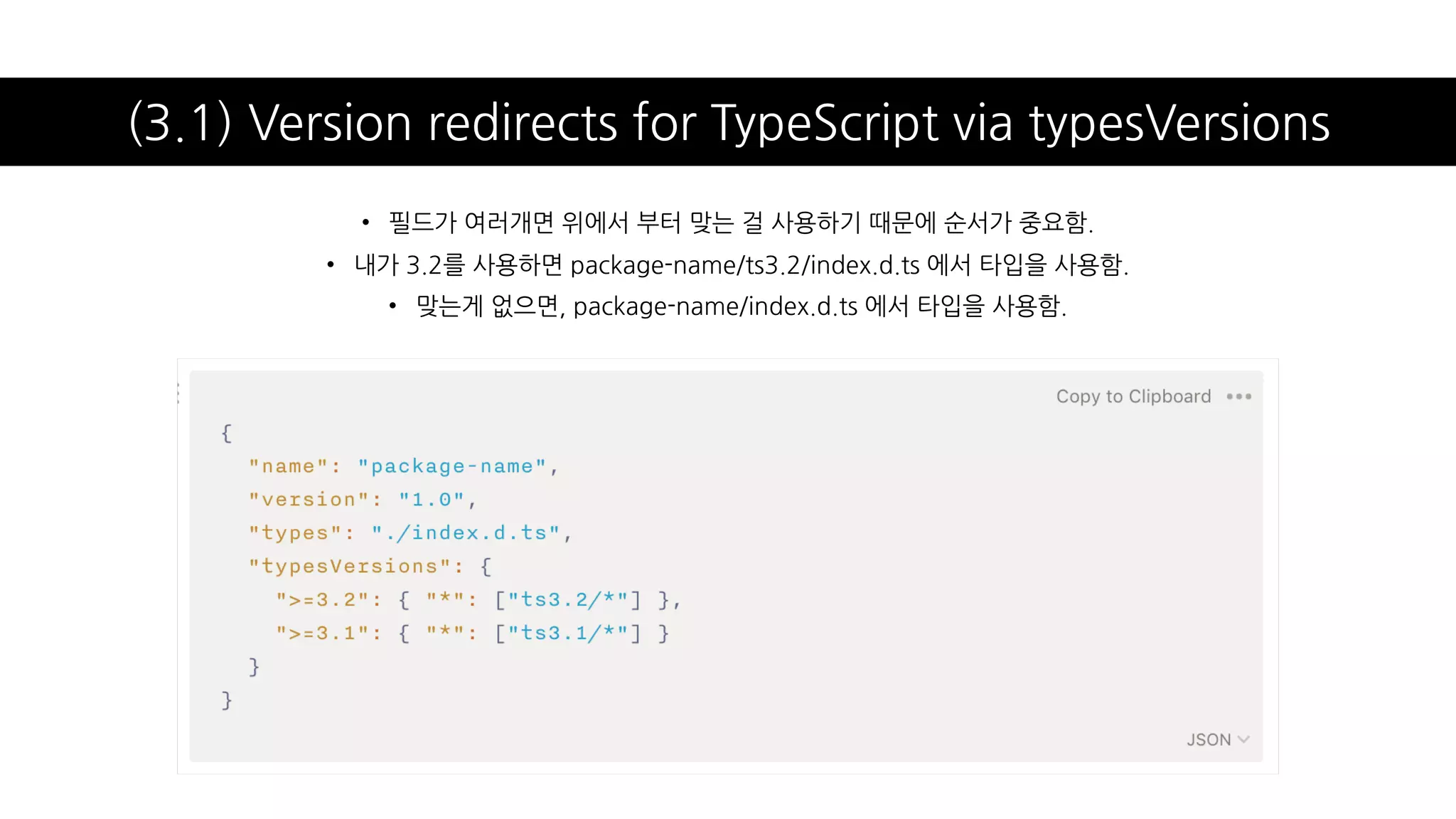The height and width of the screenshot is (819, 1456).
Task: Open the three-dots more options menu
Action: point(1238,397)
